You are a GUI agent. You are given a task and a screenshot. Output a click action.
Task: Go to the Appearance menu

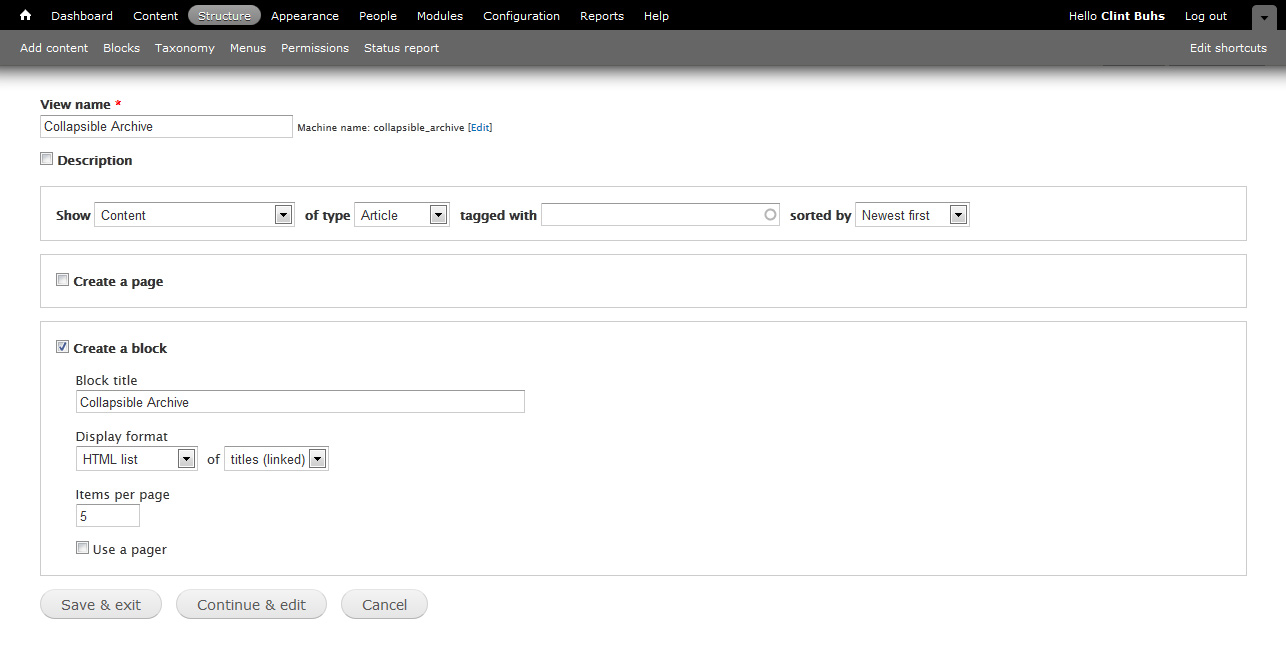click(305, 16)
